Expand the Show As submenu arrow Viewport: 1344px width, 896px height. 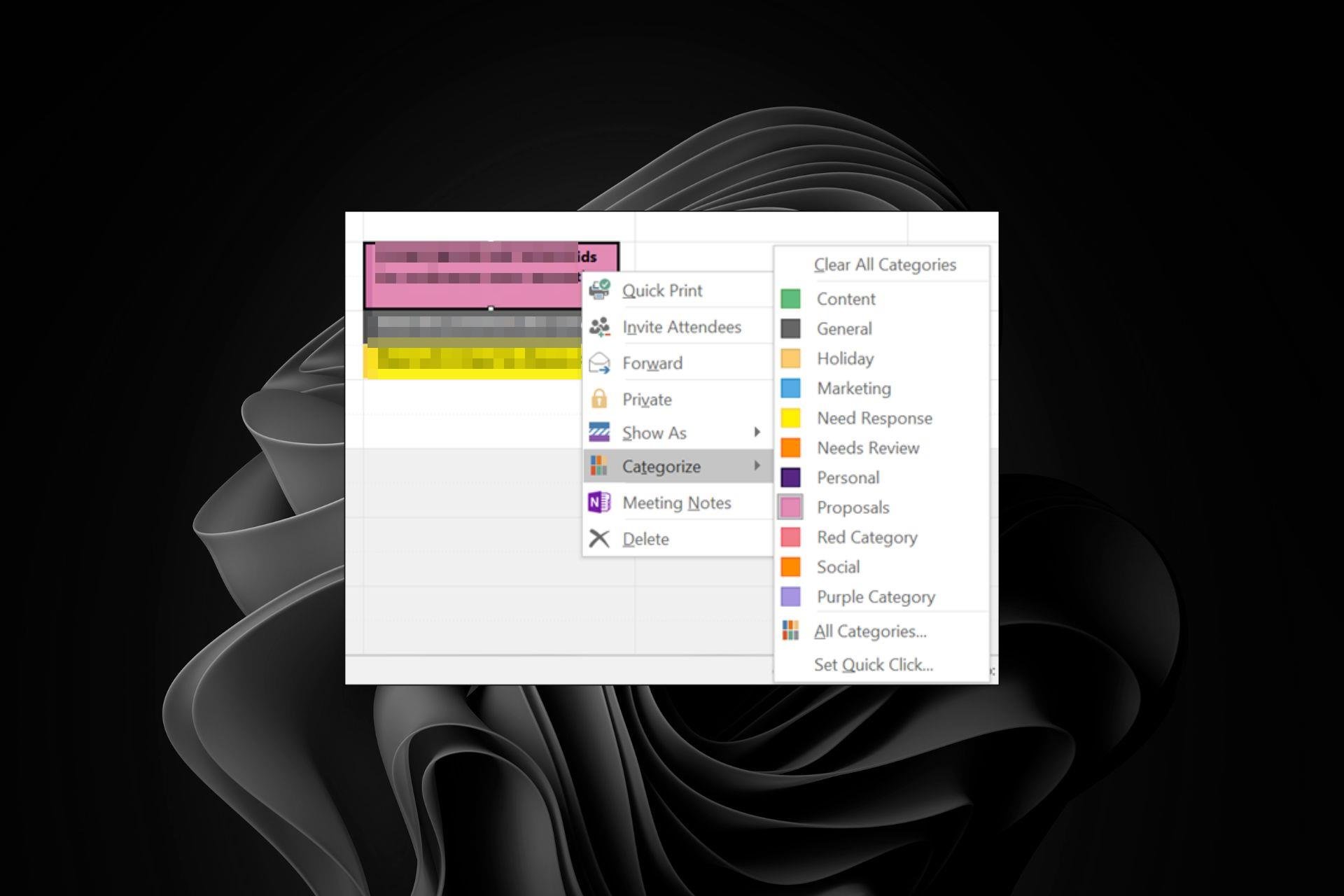(757, 432)
